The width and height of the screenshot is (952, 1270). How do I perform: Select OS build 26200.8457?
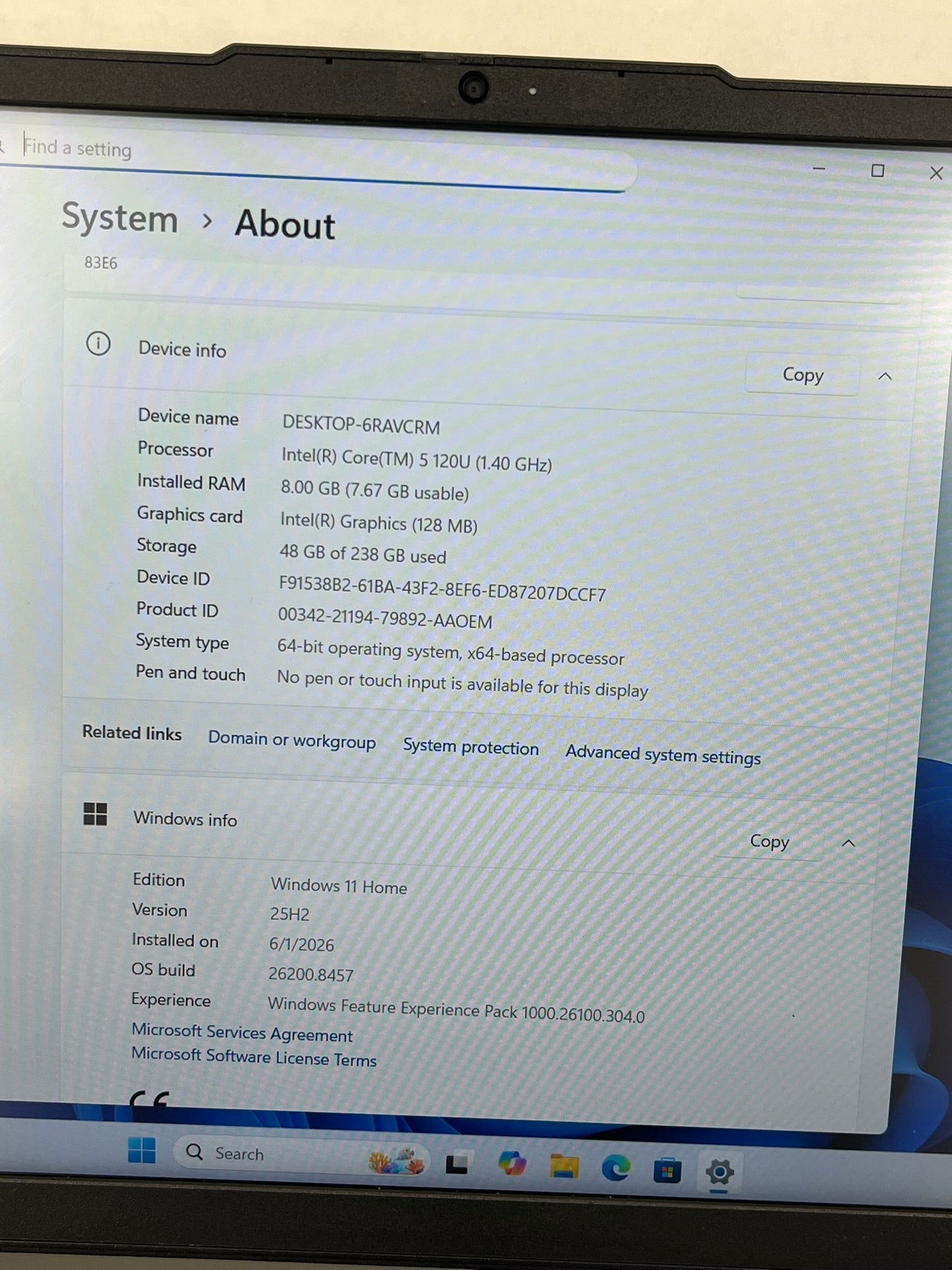click(311, 975)
